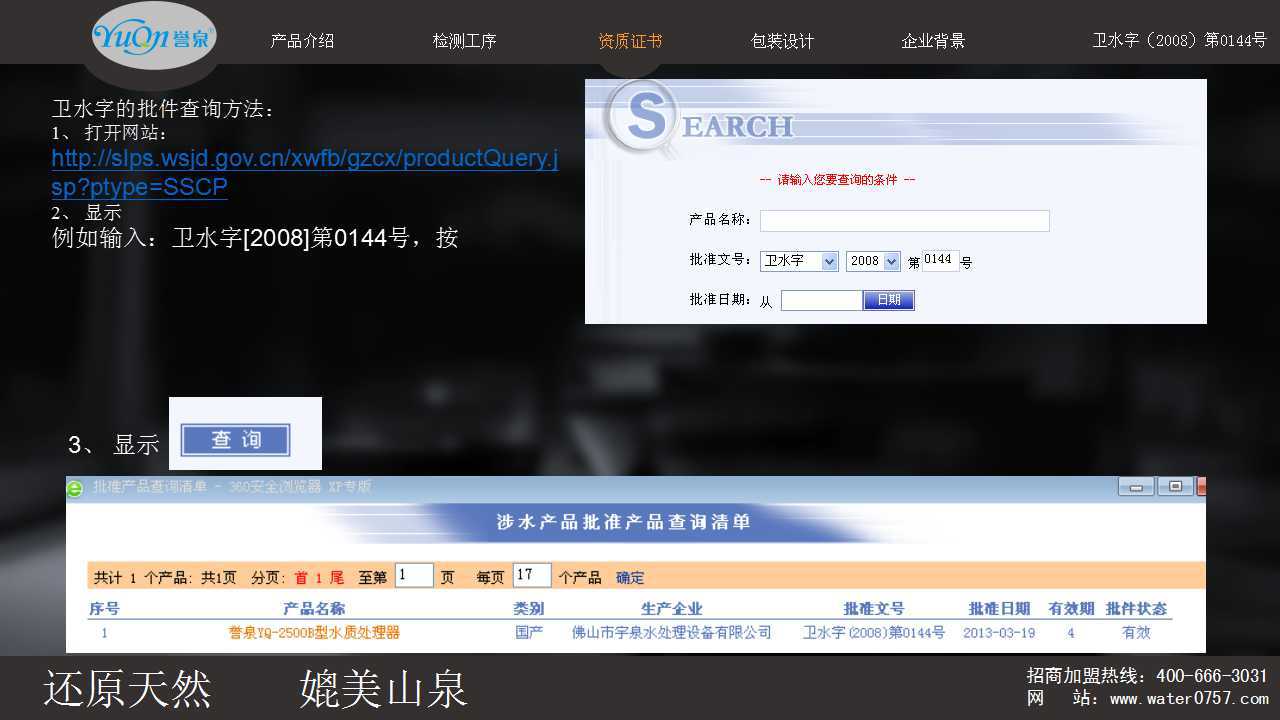The width and height of the screenshot is (1280, 720).
Task: Click the 批件状态 column header
Action: (1136, 608)
